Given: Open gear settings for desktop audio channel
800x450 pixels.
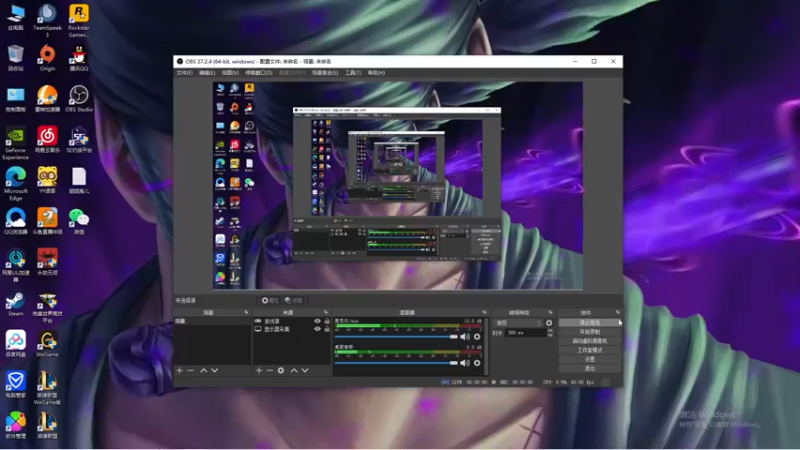Looking at the screenshot, I should click(x=477, y=363).
